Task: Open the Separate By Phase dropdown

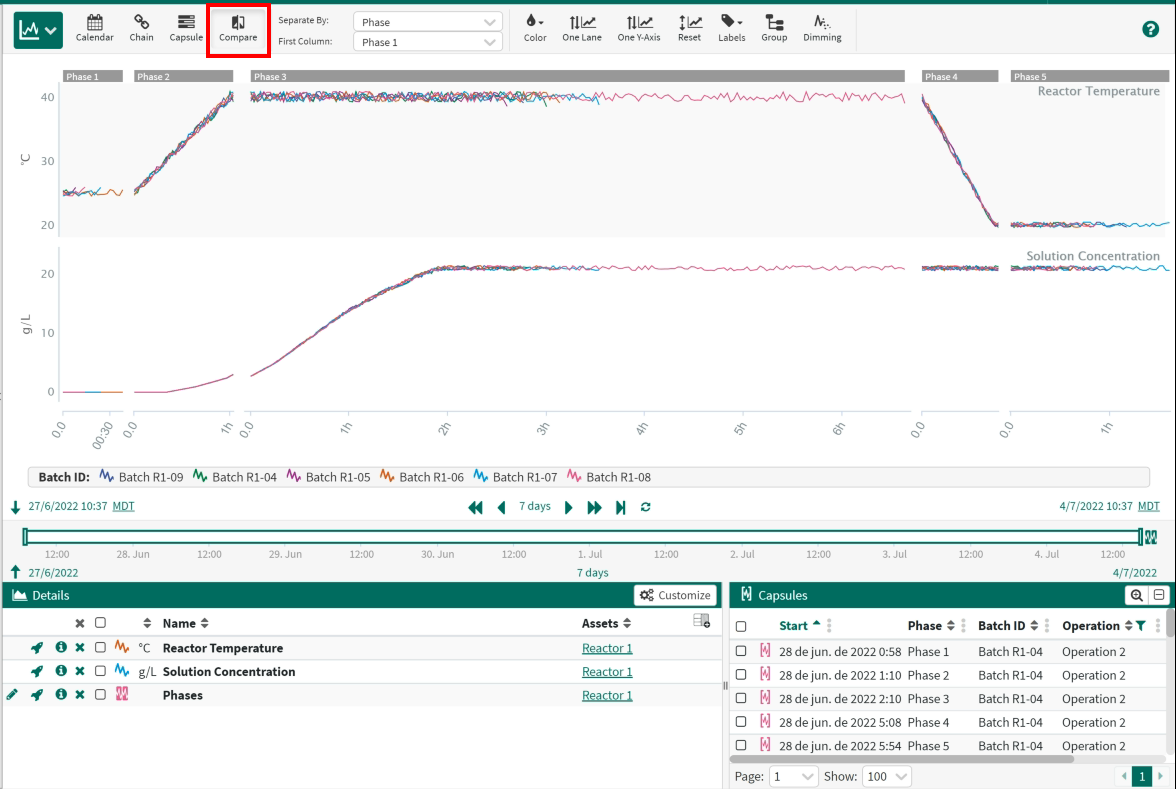Action: (428, 22)
